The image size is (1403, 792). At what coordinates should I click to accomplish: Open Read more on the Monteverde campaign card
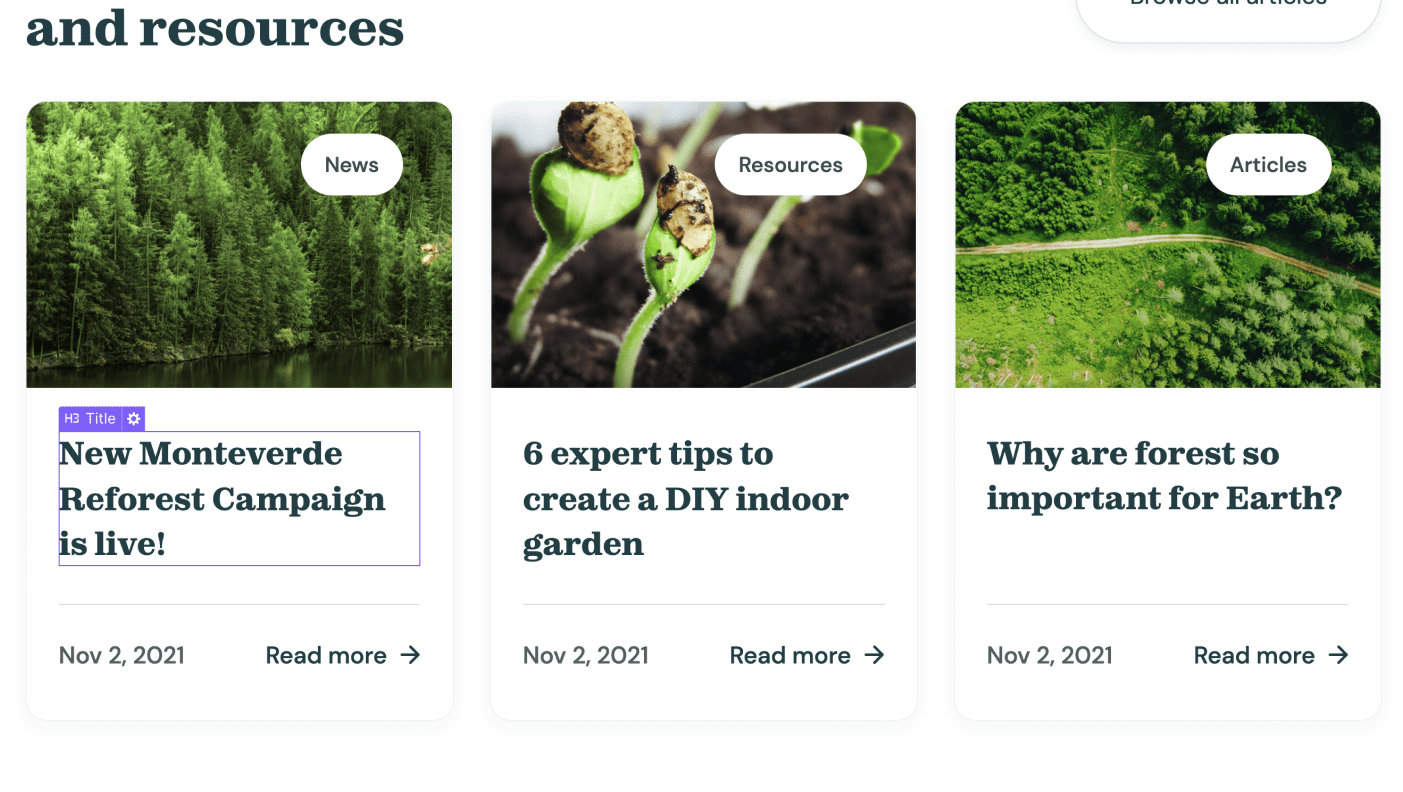[x=326, y=655]
